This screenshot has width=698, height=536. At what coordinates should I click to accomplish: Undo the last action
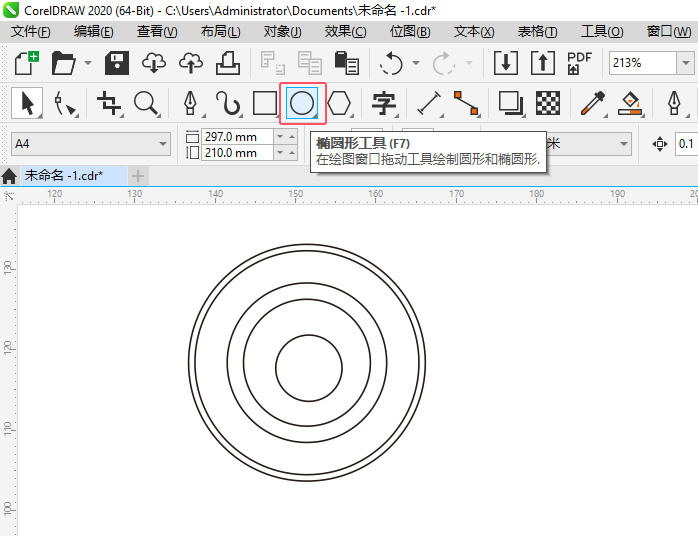391,63
